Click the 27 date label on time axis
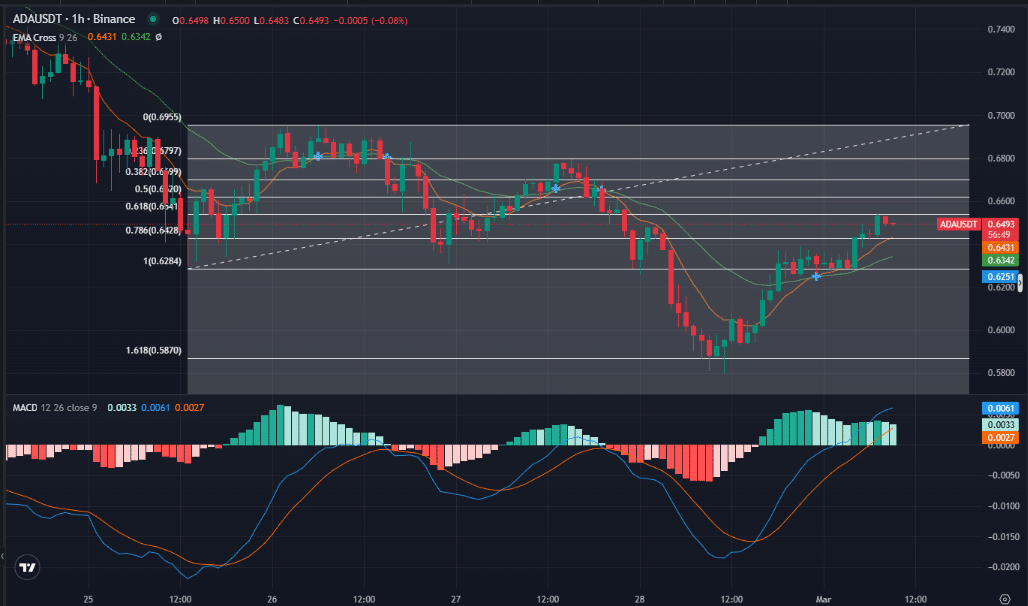 pyautogui.click(x=456, y=599)
